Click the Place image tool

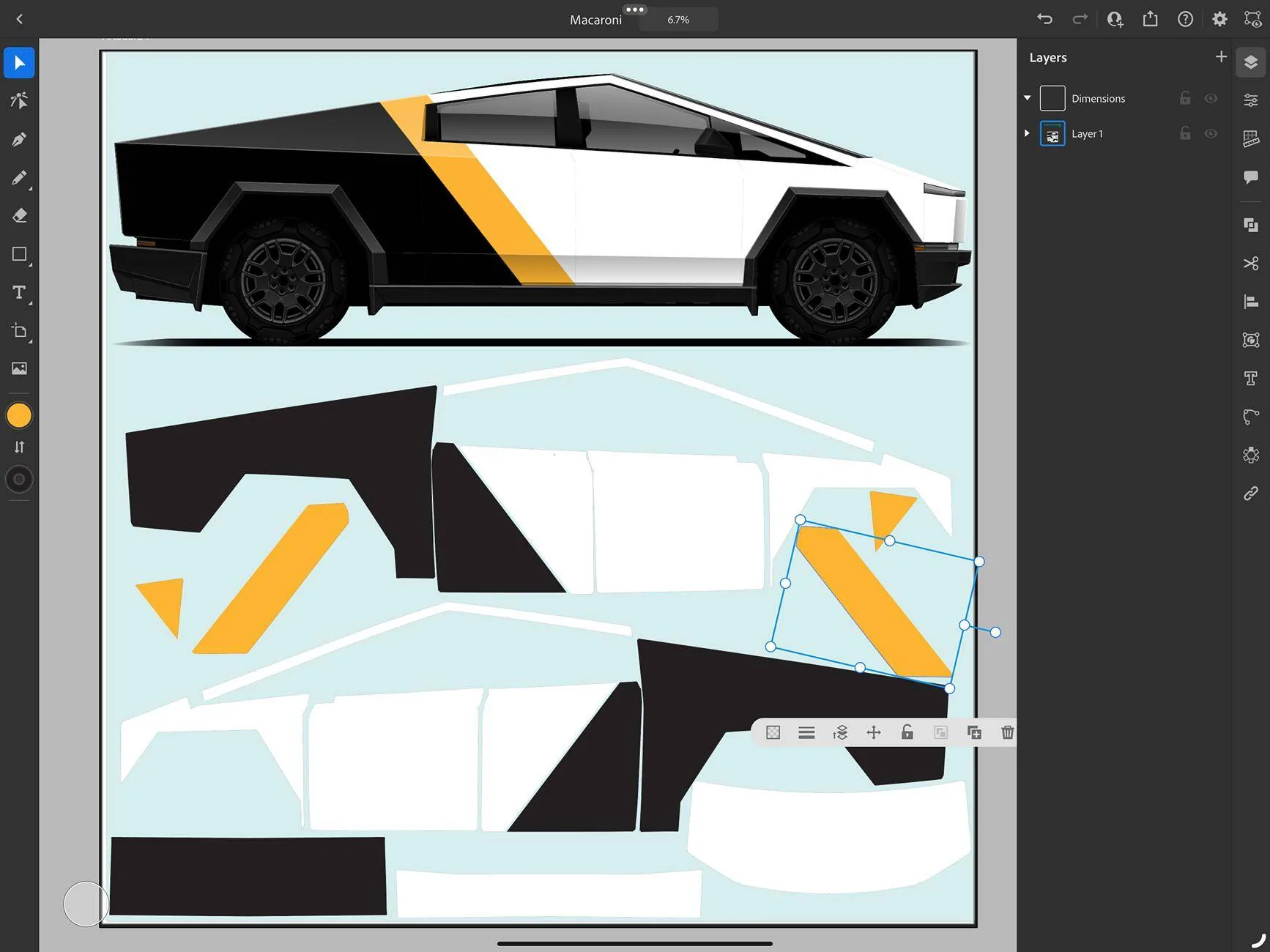click(x=19, y=368)
